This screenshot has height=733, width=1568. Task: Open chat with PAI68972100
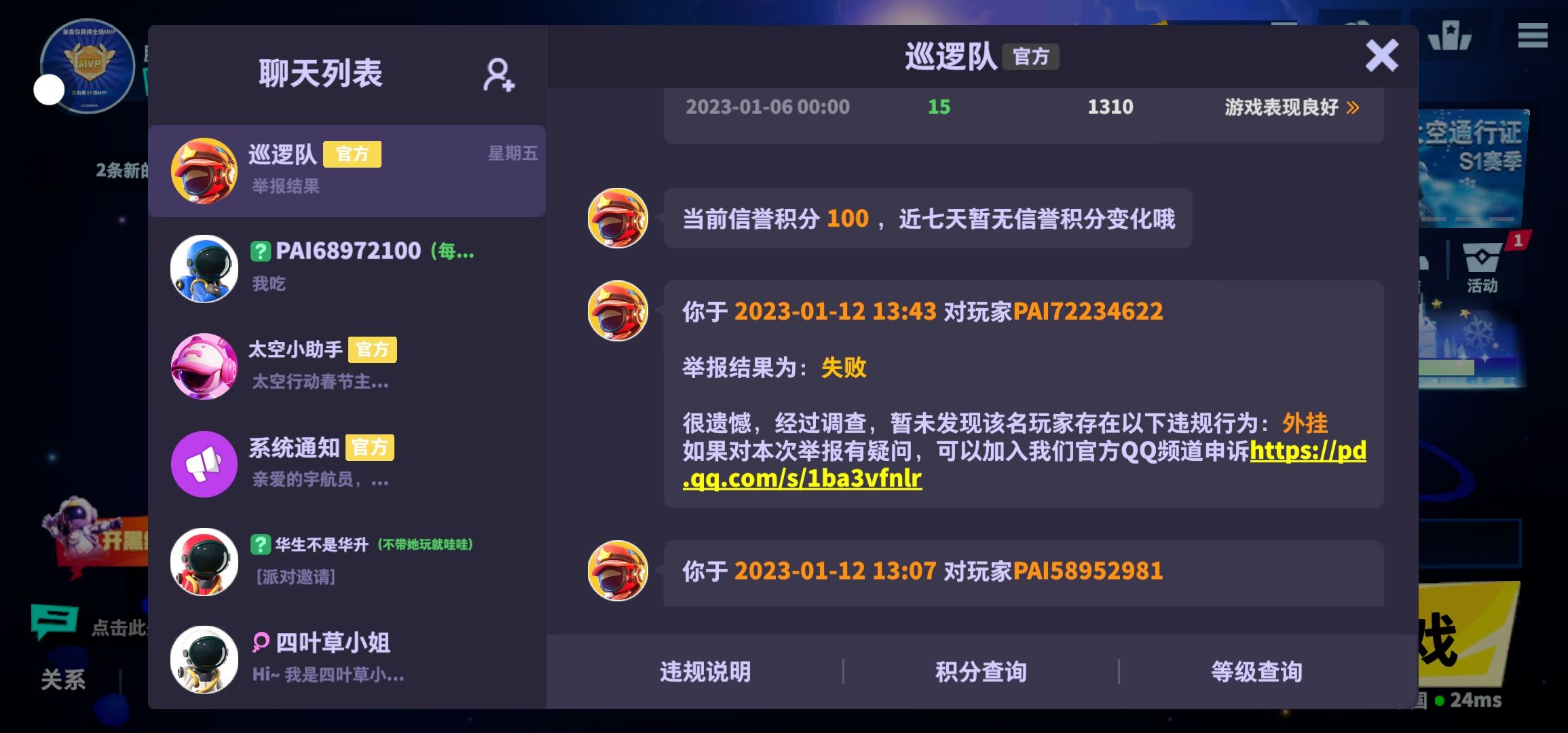(347, 269)
